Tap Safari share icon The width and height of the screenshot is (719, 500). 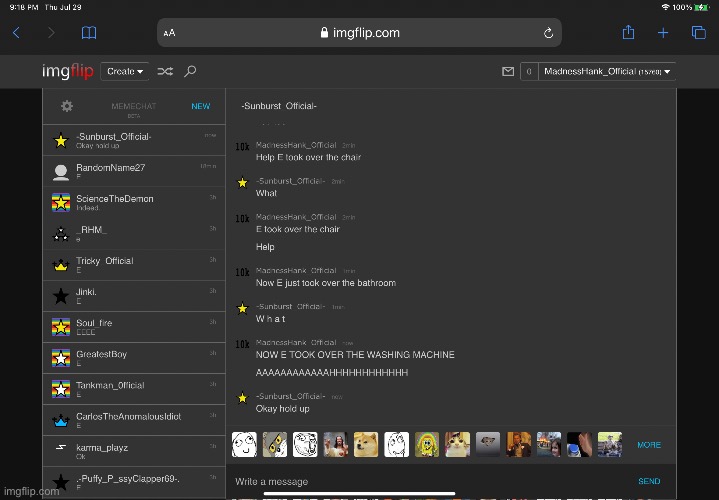point(628,33)
